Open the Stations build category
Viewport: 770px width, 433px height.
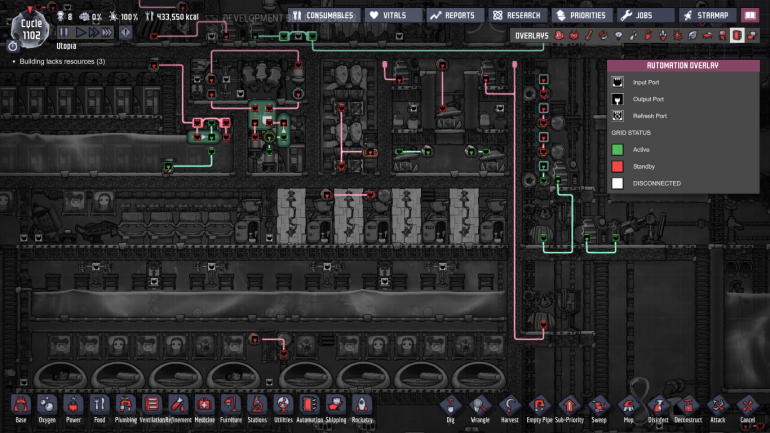pyautogui.click(x=257, y=408)
